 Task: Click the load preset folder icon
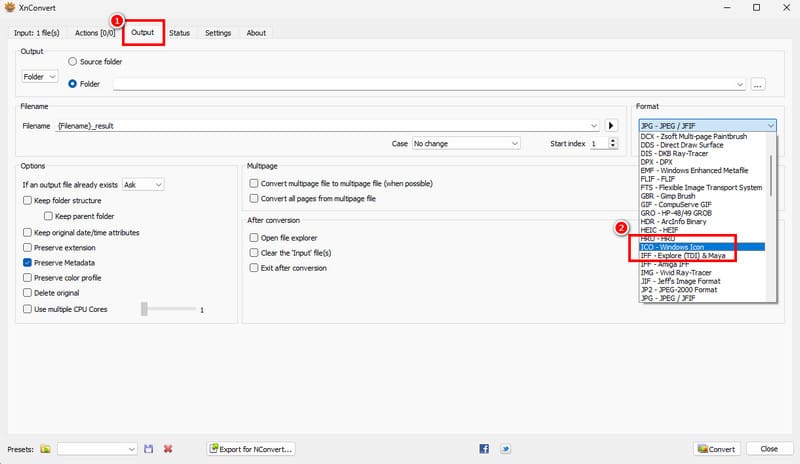[x=45, y=449]
